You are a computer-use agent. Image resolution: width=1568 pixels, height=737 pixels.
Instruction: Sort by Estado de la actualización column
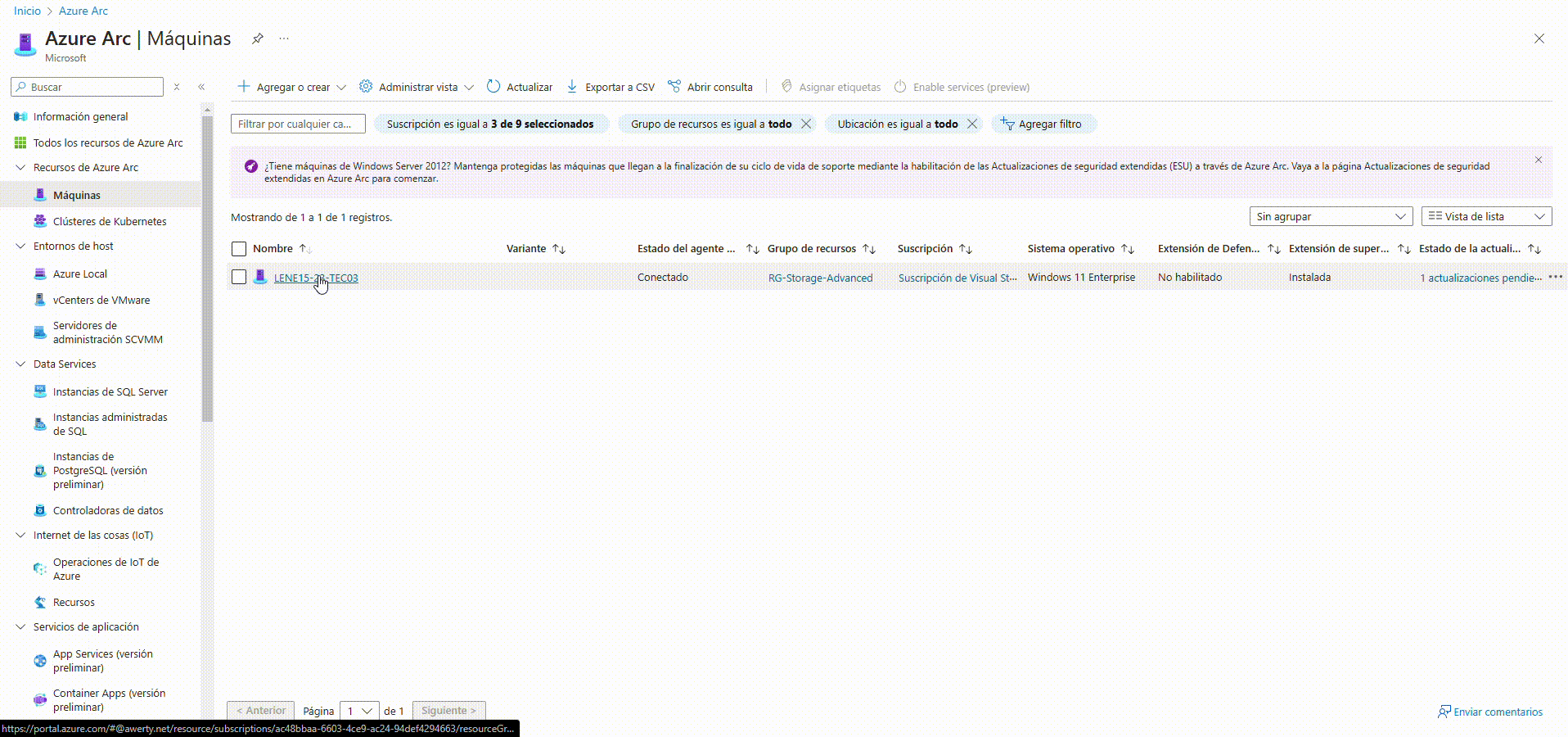point(1480,248)
